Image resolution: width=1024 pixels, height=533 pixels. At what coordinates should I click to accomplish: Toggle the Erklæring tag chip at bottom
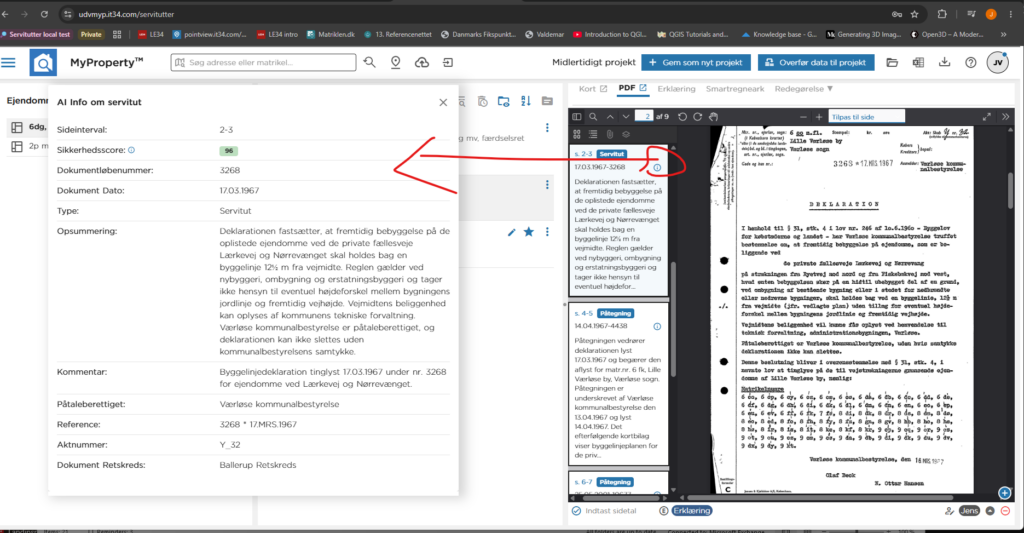point(692,511)
